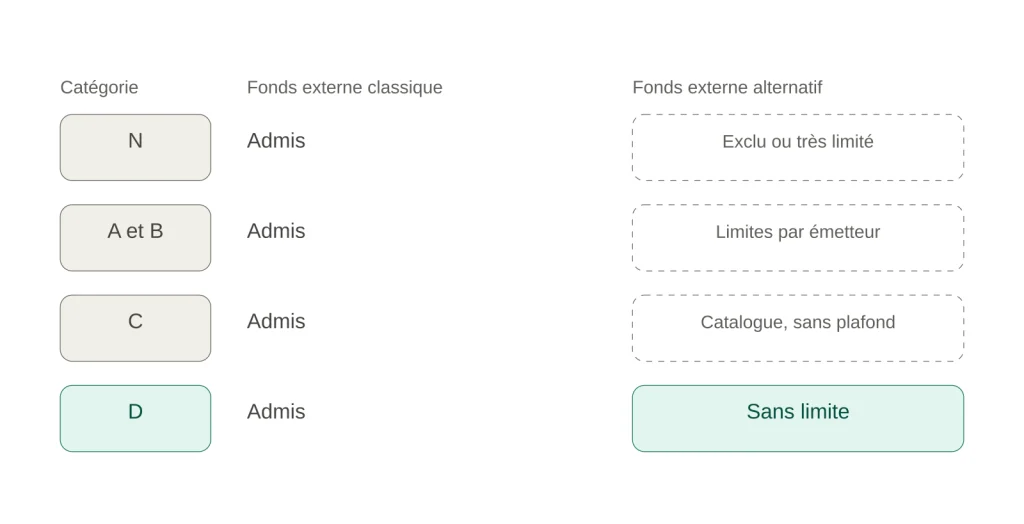Click the Limites par émetteur box

tap(798, 238)
